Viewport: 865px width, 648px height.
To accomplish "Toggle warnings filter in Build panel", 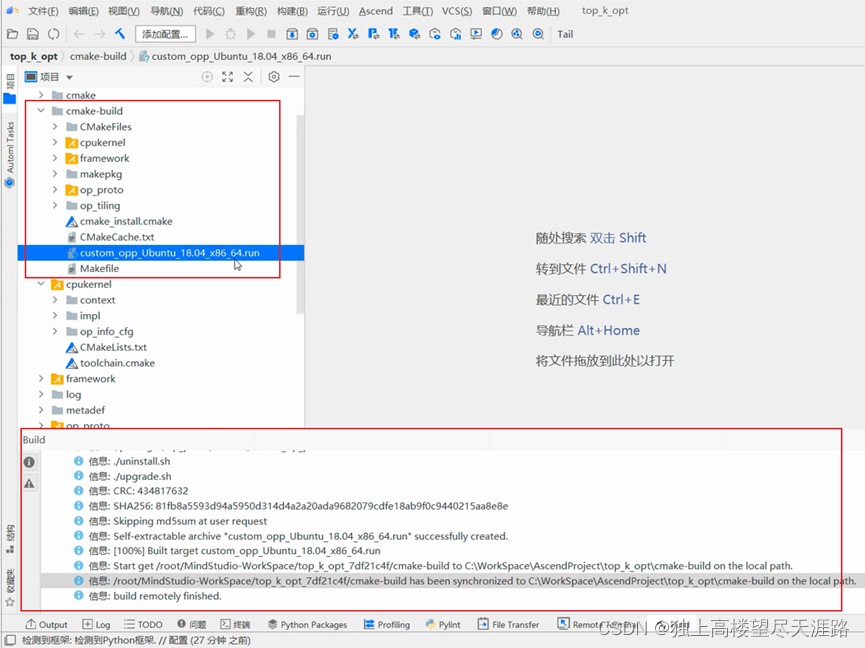I will pyautogui.click(x=29, y=483).
